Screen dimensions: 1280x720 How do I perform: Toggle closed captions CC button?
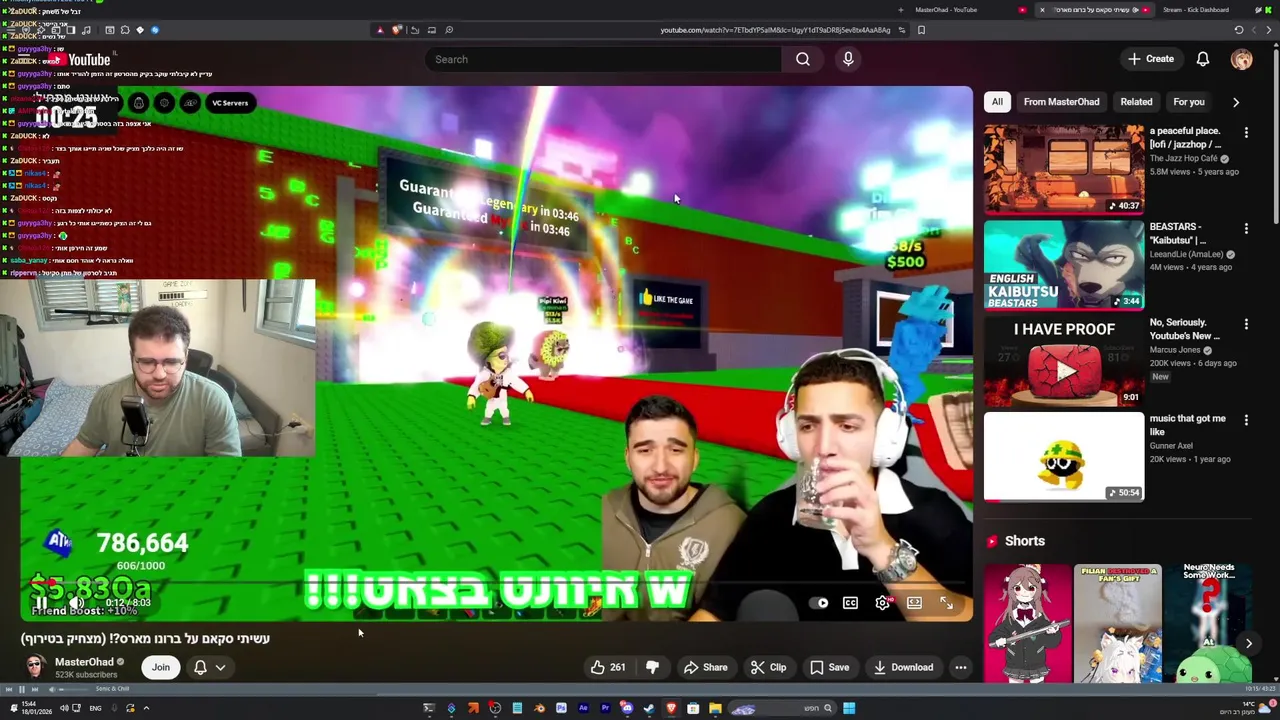tap(850, 603)
